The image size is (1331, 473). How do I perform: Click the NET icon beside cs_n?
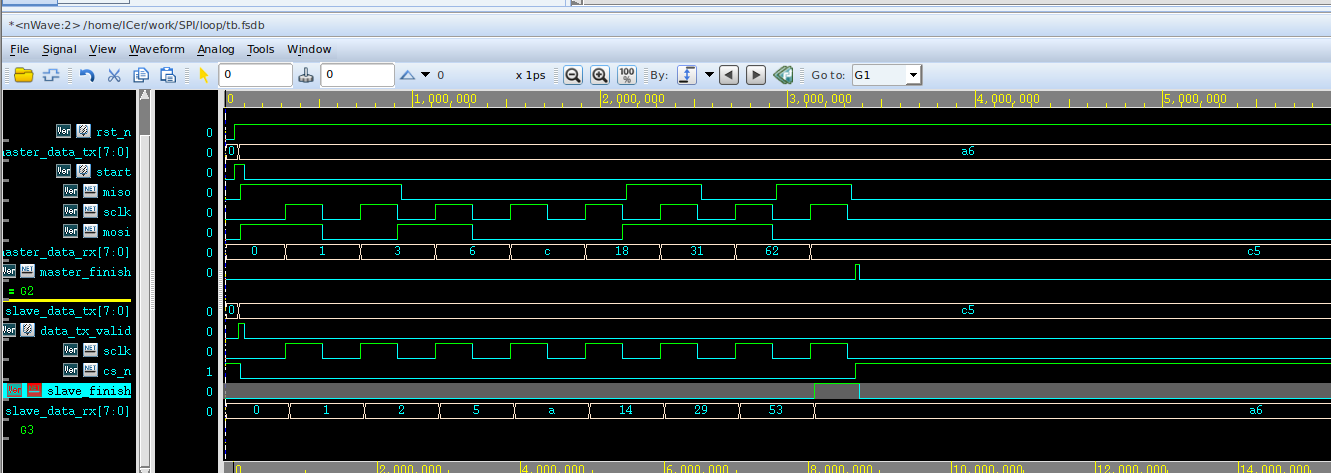[x=89, y=371]
